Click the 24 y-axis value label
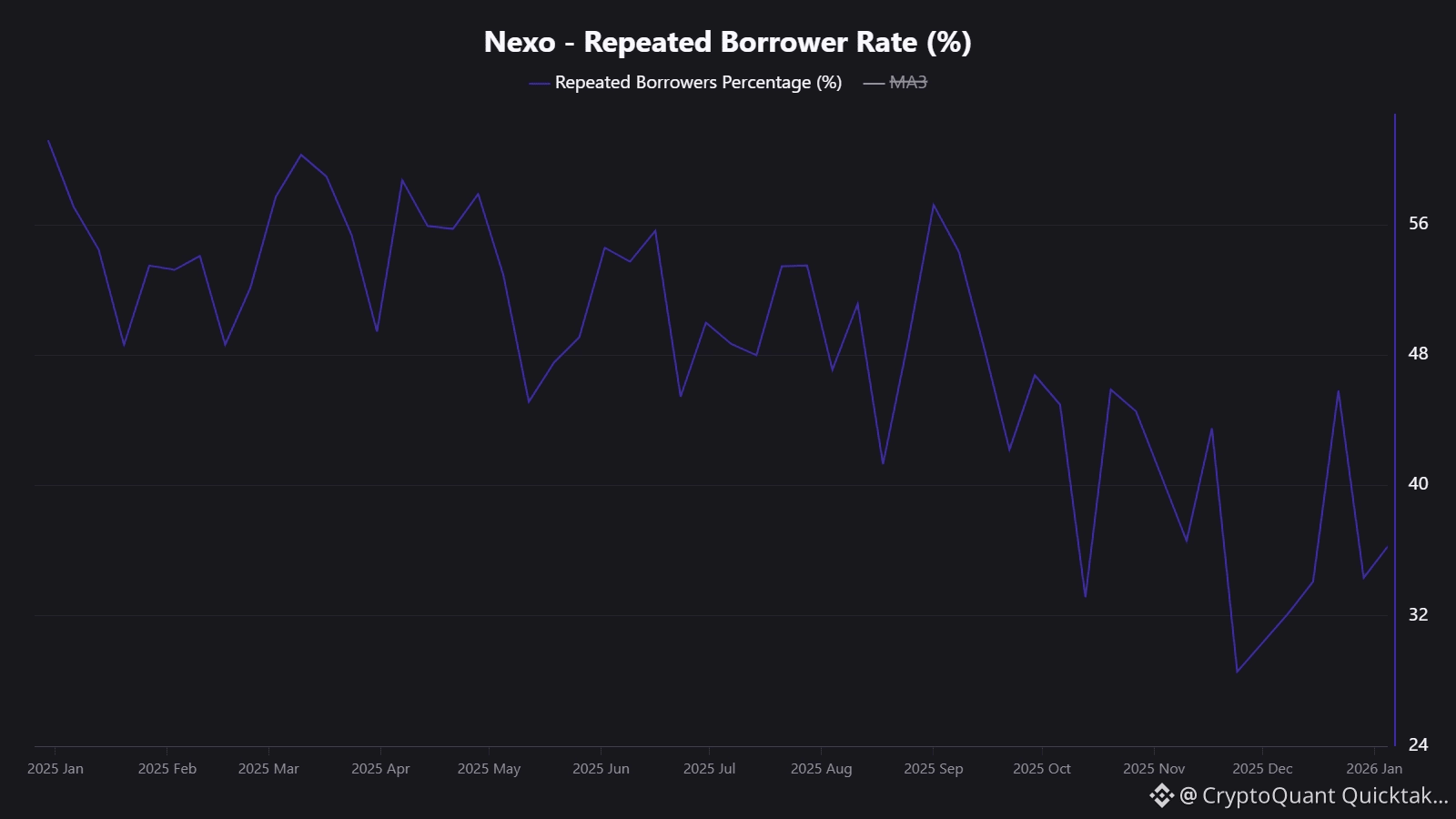Viewport: 1456px width, 819px height. point(1418,745)
